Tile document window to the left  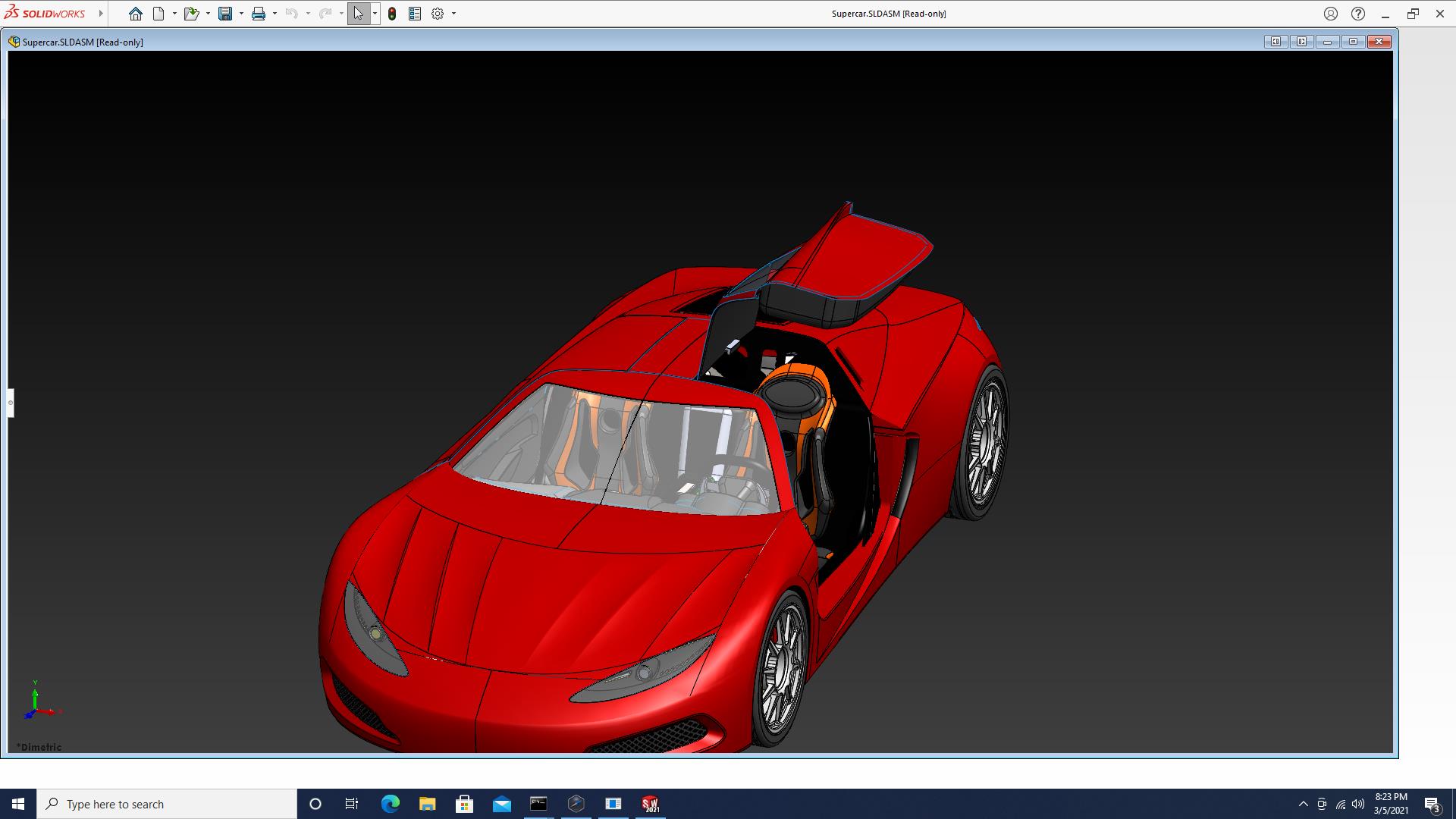point(1276,42)
